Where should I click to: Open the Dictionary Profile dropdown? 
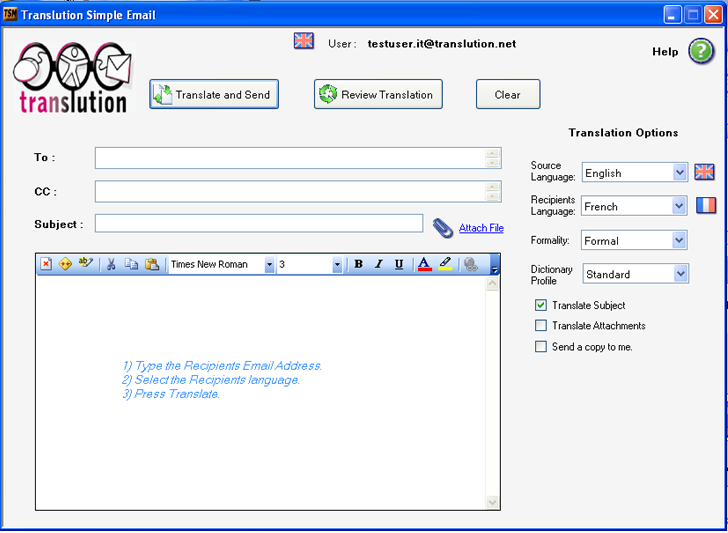[681, 273]
